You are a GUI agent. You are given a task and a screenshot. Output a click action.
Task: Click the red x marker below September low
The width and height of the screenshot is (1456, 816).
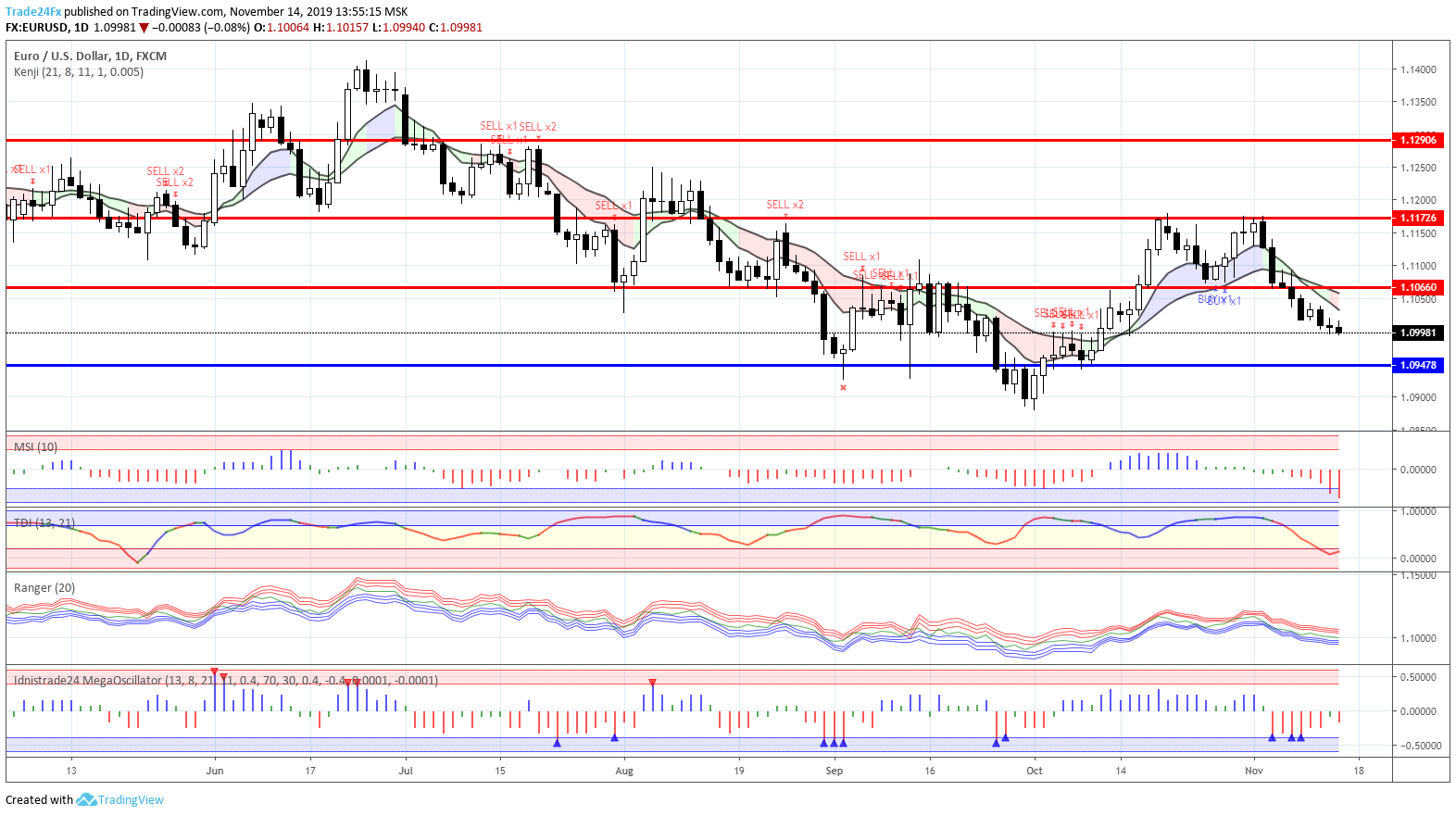[x=843, y=388]
